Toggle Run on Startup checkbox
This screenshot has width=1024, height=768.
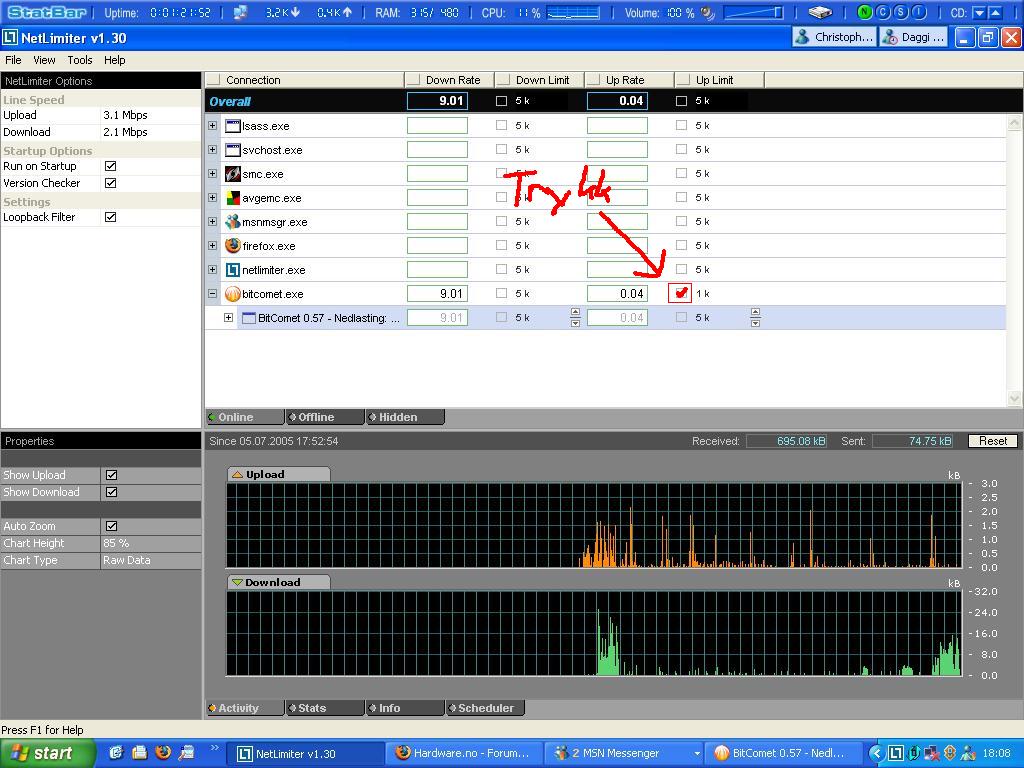tap(110, 166)
